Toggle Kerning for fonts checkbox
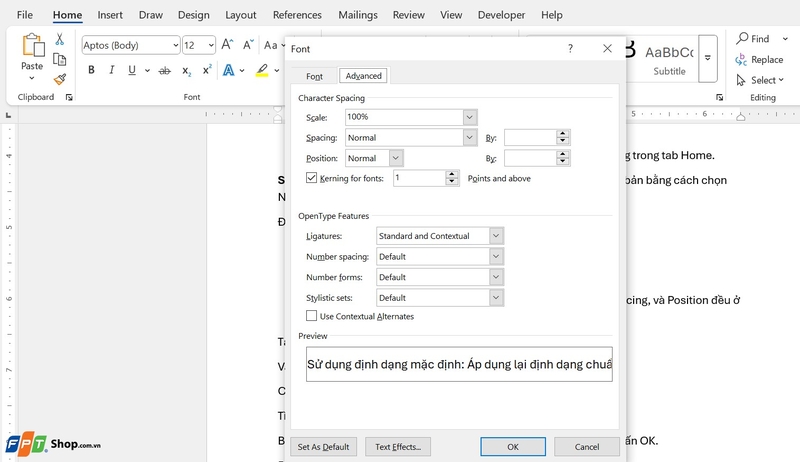Image resolution: width=800 pixels, height=462 pixels. click(311, 177)
